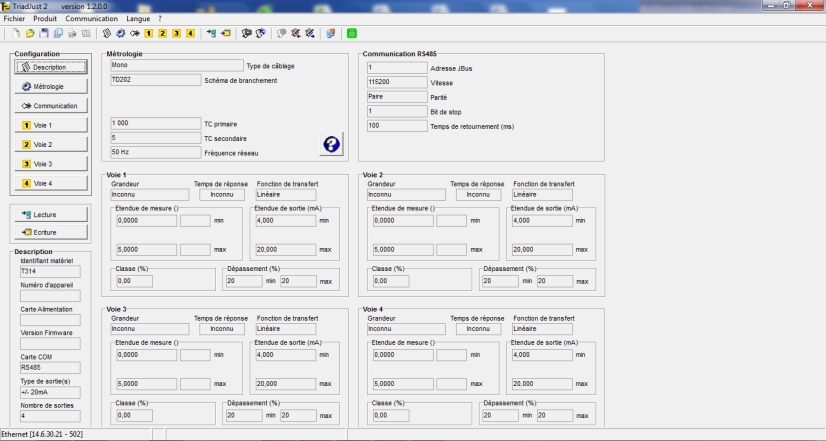Open the Fichier menu
Screen dimensions: 826x441
(x=14, y=18)
